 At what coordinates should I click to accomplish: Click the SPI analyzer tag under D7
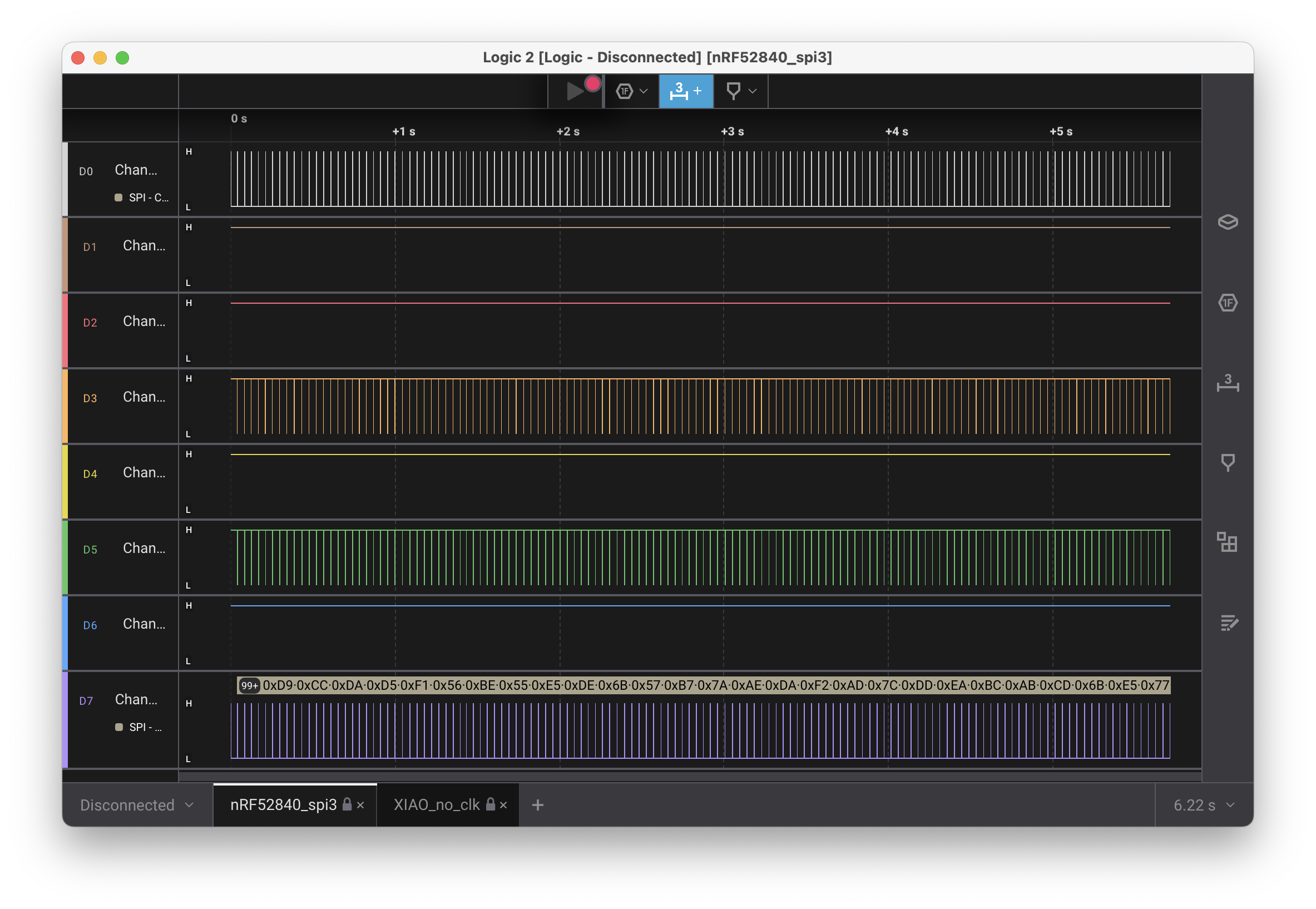(x=138, y=727)
